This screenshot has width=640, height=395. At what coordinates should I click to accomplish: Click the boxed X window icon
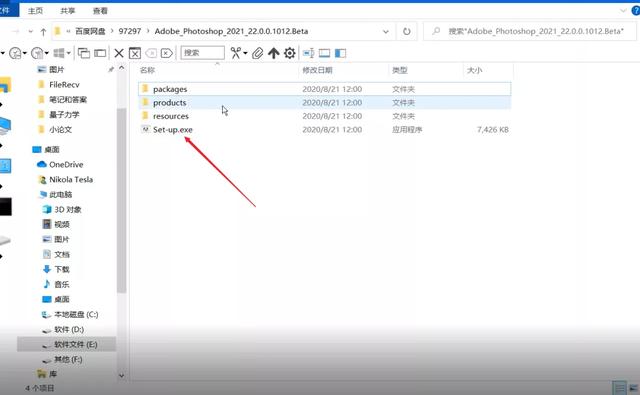[x=135, y=53]
